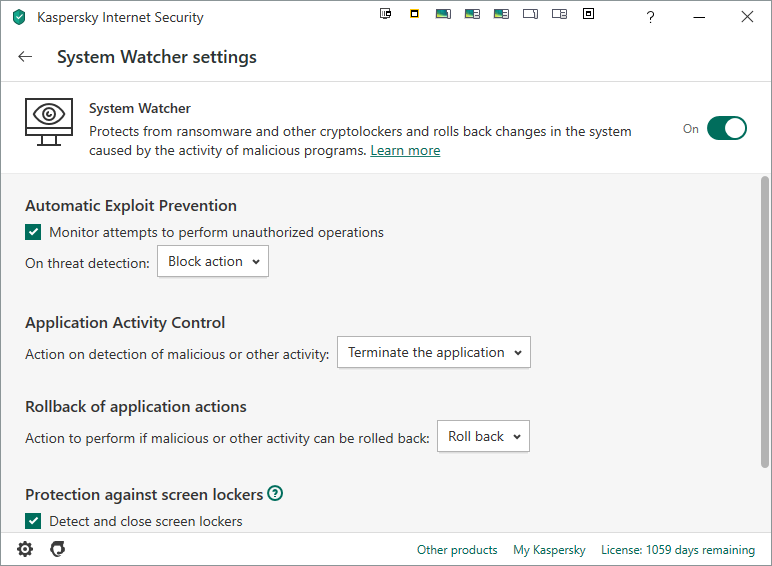772x566 pixels.
Task: Click the Rollback of application actions heading
Action: 136,407
